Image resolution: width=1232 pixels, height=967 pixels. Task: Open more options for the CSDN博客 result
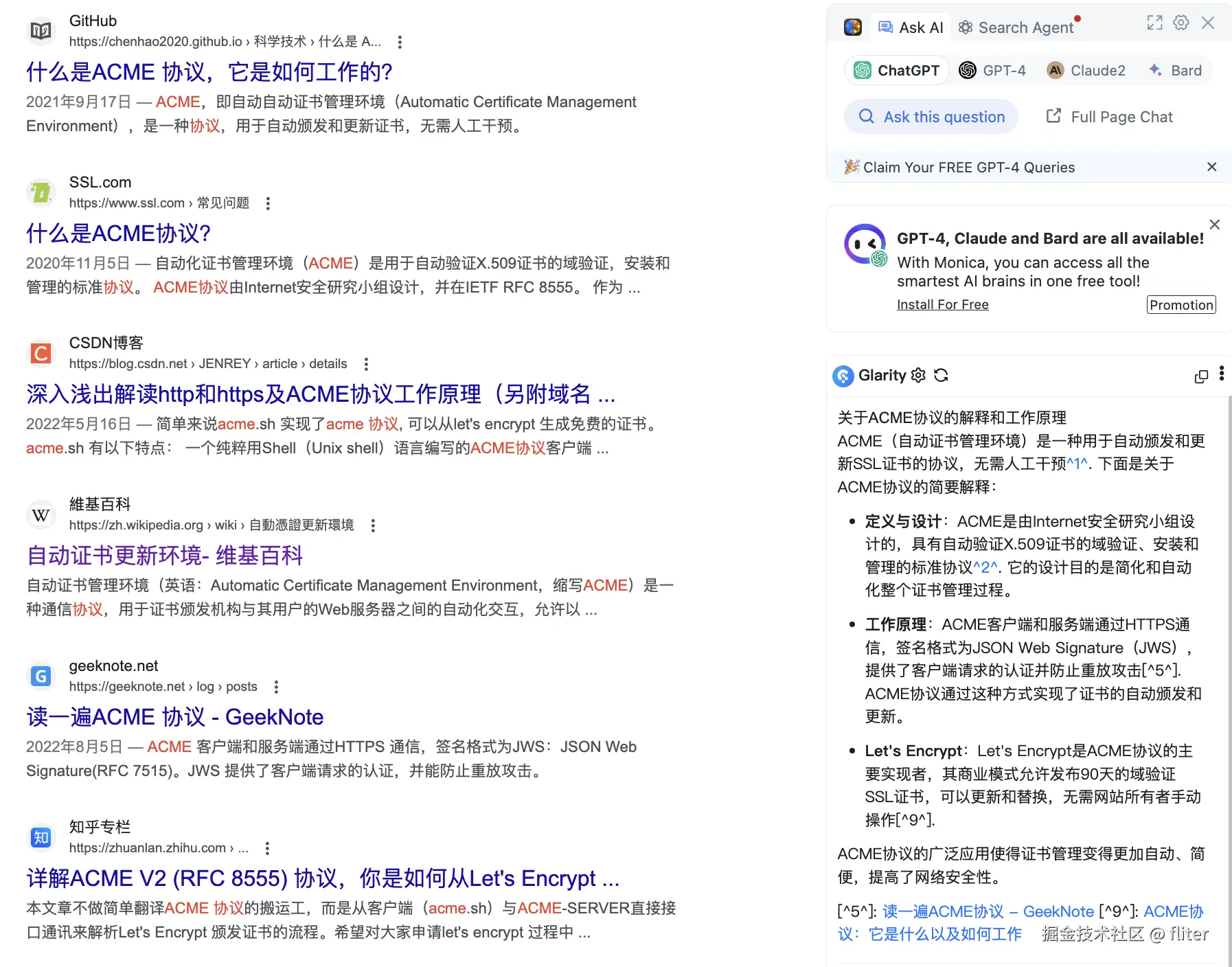366,364
